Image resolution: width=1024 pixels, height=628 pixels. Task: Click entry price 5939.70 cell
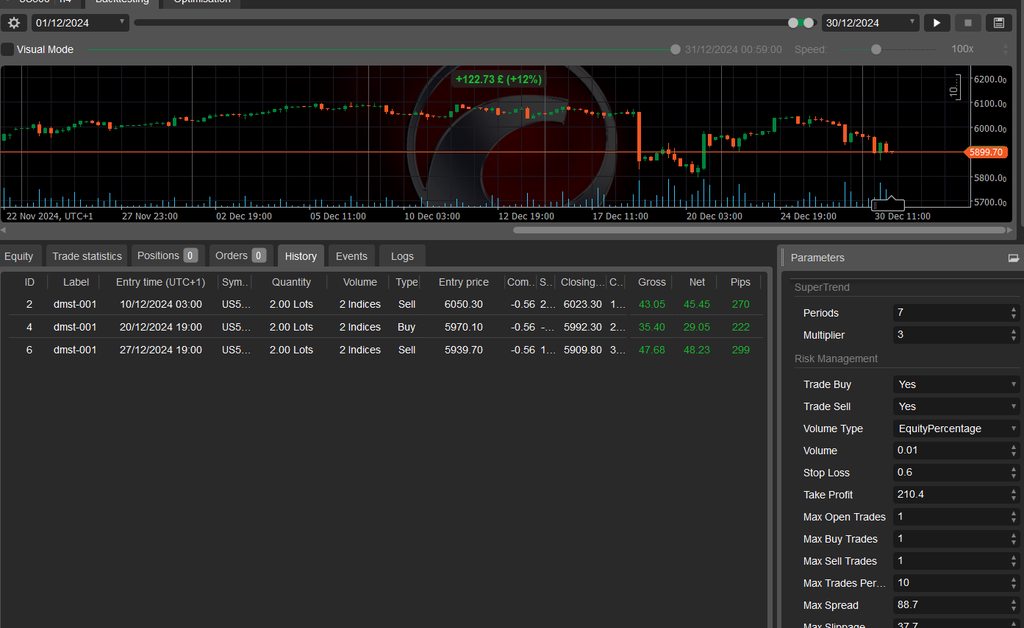(464, 350)
